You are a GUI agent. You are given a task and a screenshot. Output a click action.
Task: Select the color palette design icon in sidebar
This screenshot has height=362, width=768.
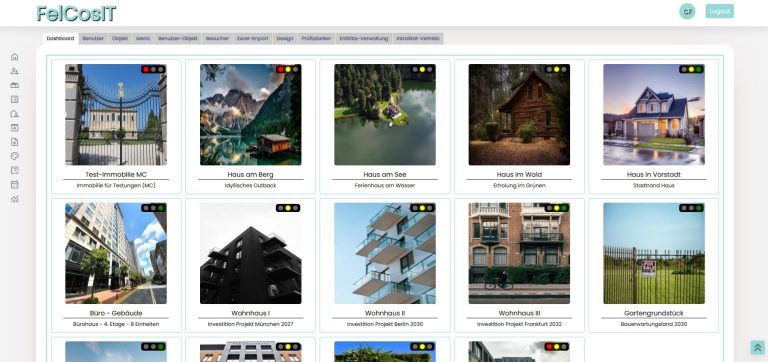click(x=15, y=156)
